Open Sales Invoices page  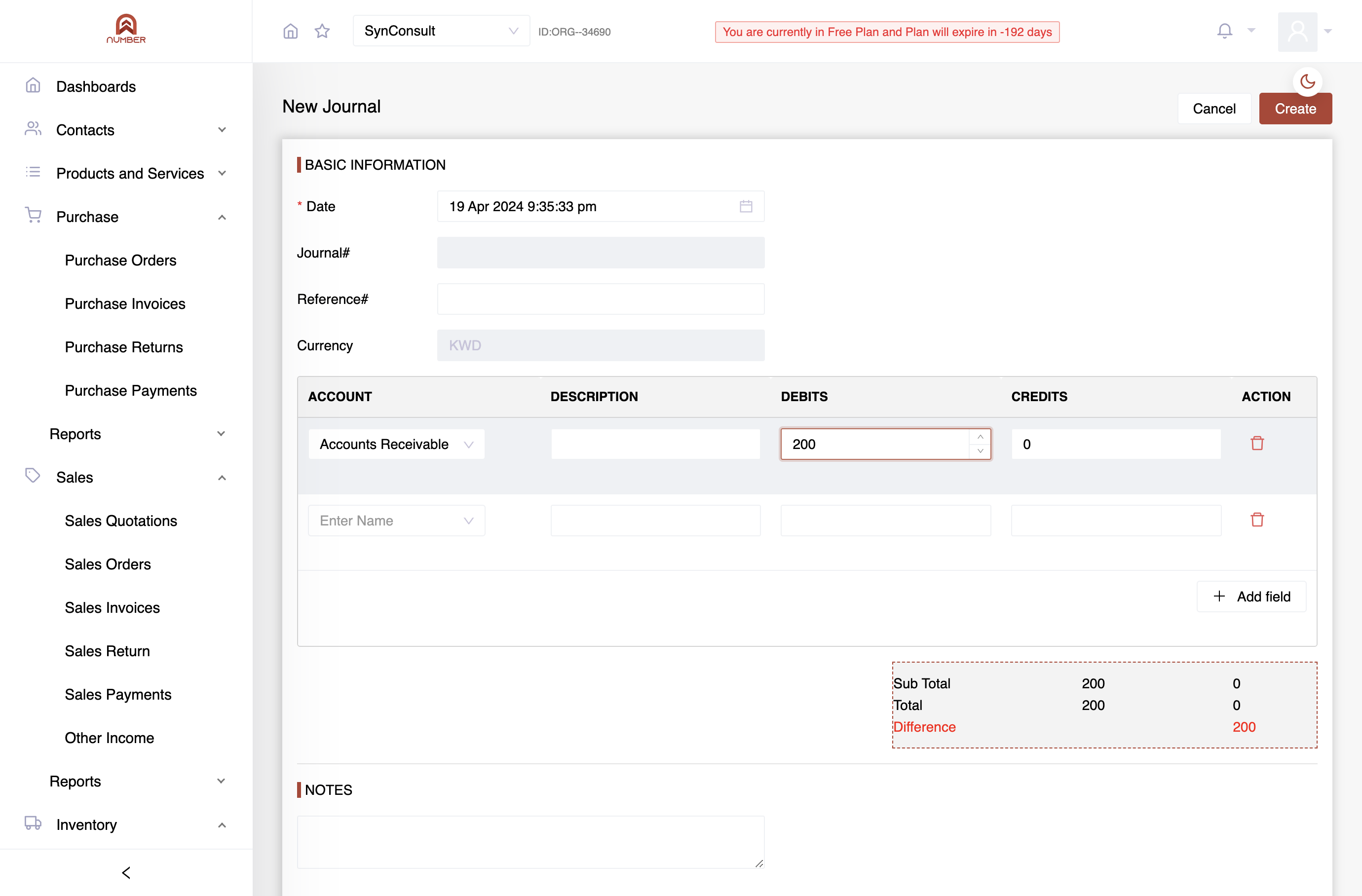(112, 608)
